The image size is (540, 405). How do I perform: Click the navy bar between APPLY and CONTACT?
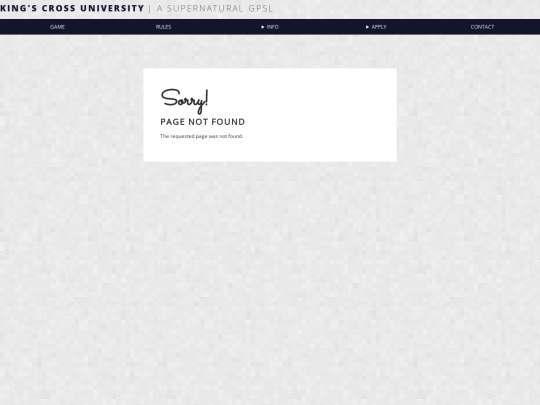click(429, 27)
